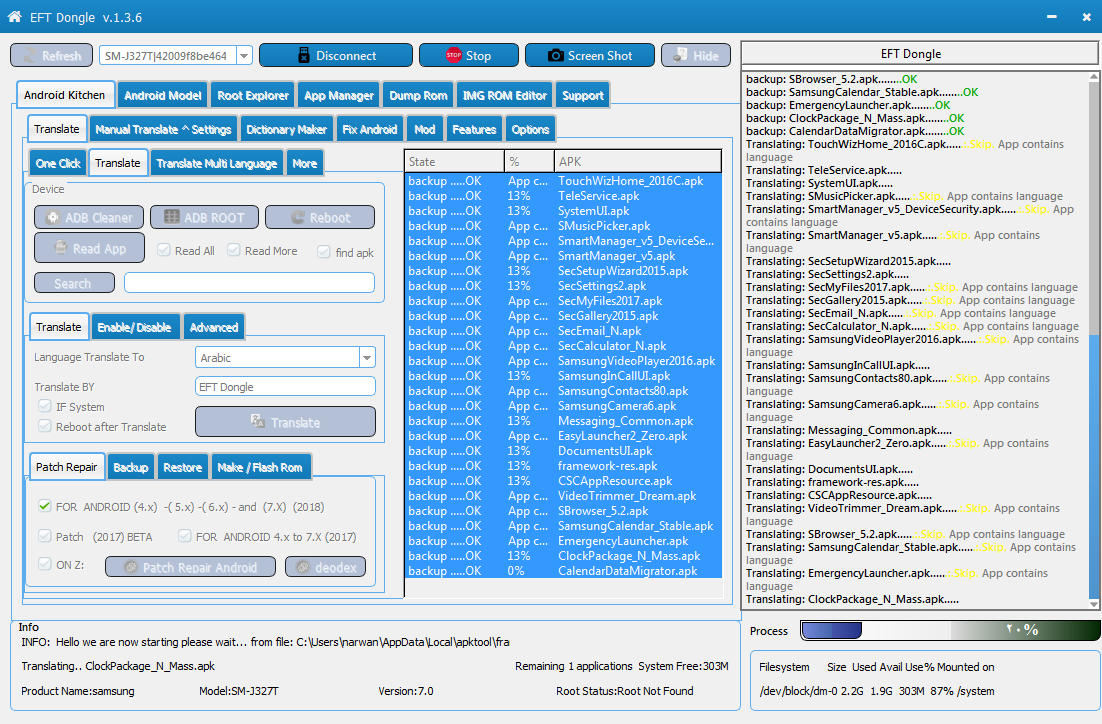Switch to Android Model tab

[x=162, y=96]
